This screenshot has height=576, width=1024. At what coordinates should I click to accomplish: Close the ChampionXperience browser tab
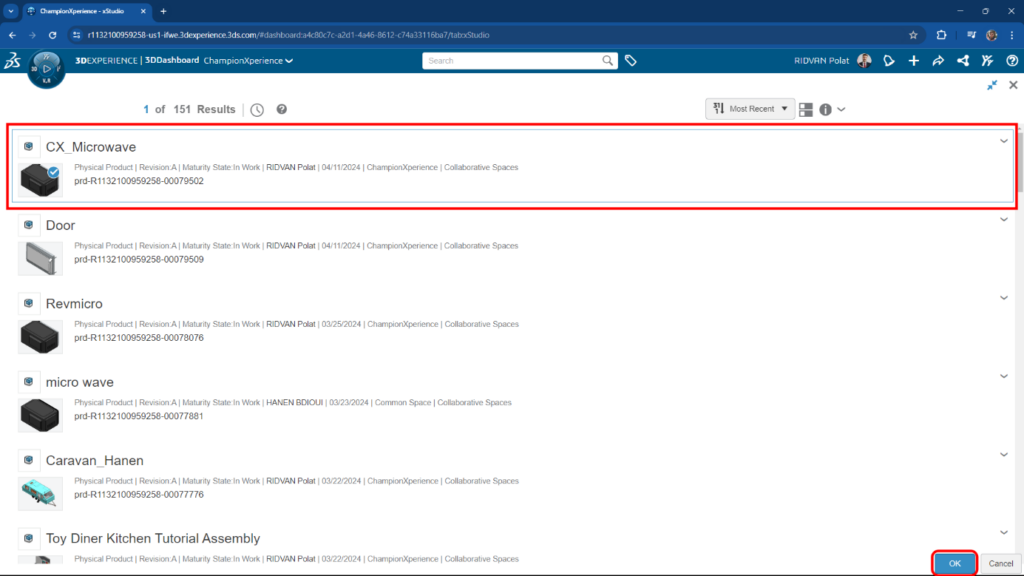pos(143,11)
